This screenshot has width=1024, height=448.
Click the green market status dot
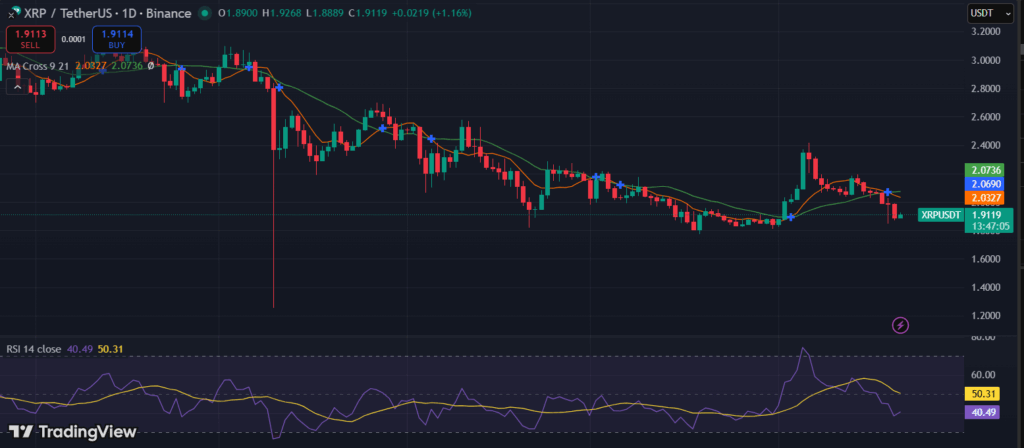205,13
